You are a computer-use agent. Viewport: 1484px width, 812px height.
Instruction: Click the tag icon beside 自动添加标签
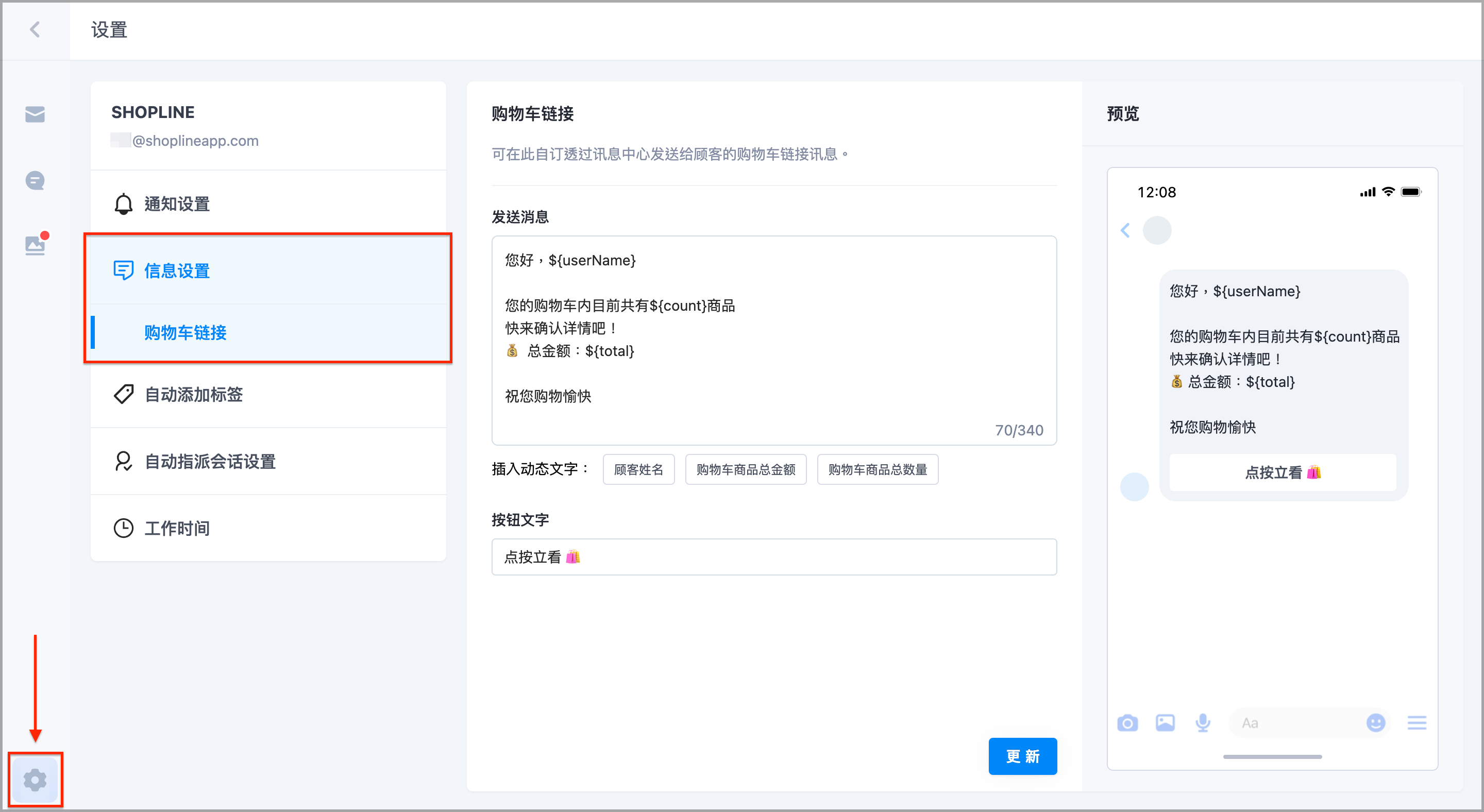tap(123, 395)
